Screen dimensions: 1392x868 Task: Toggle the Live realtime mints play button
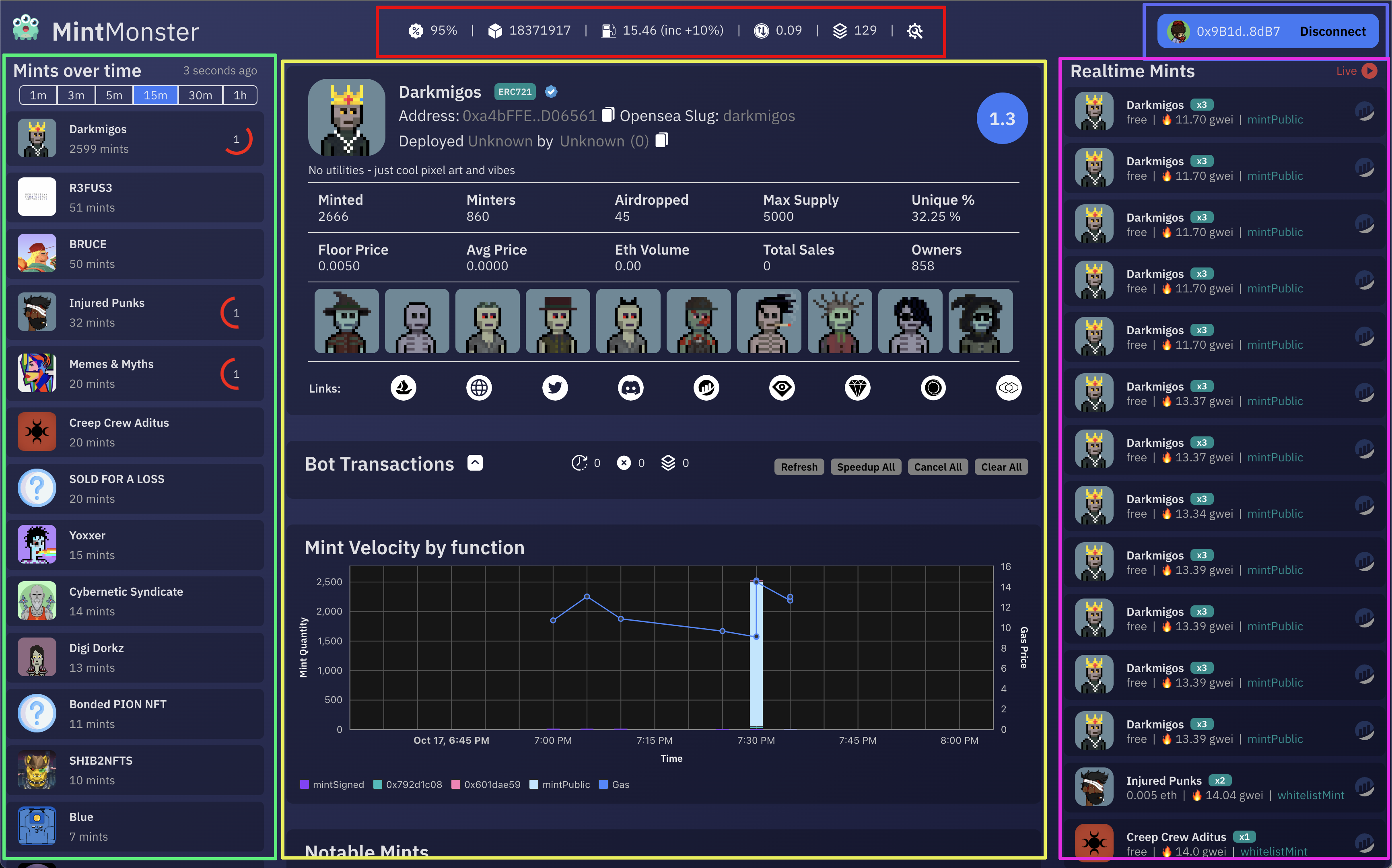point(1369,71)
